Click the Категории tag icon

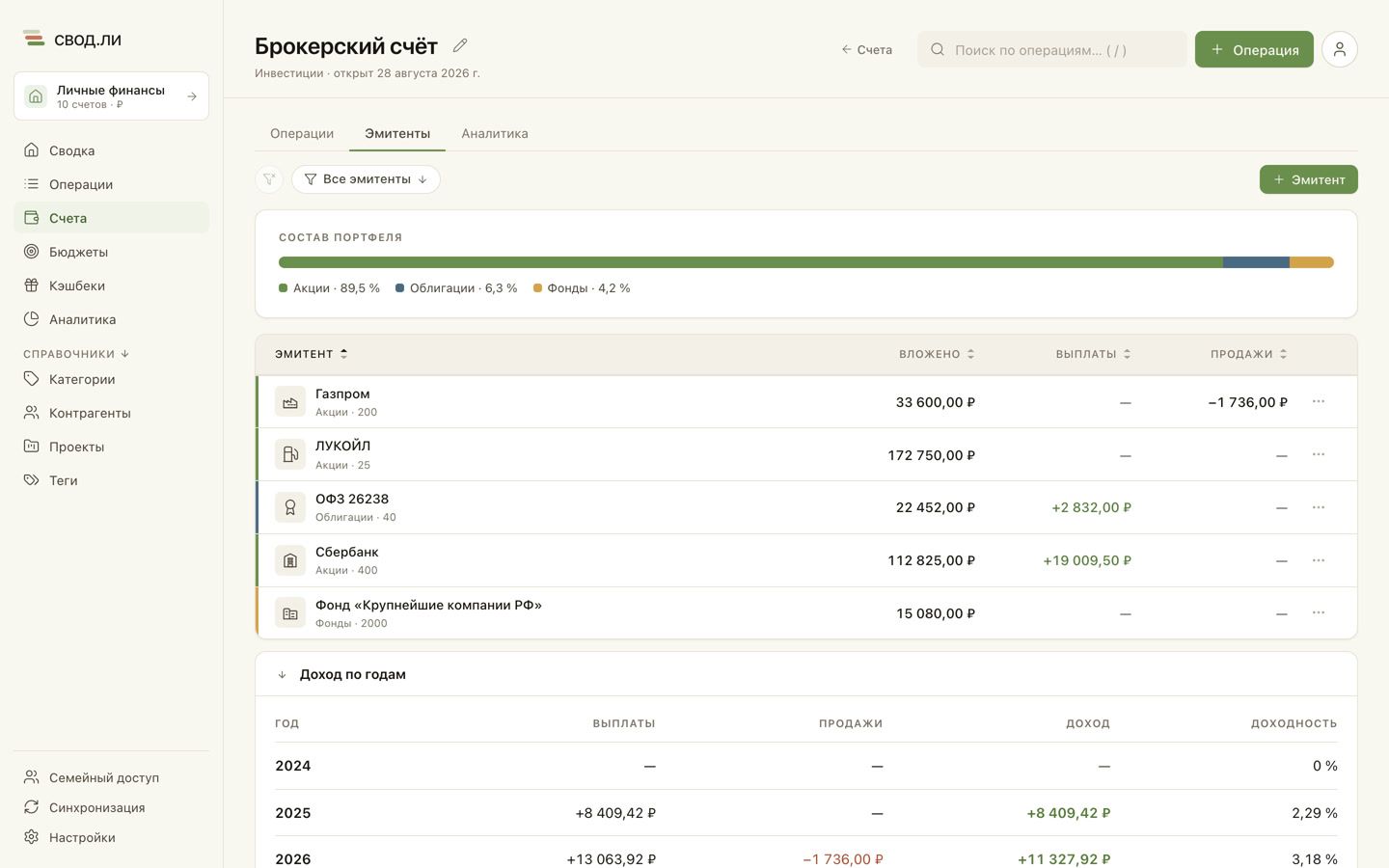pos(32,379)
